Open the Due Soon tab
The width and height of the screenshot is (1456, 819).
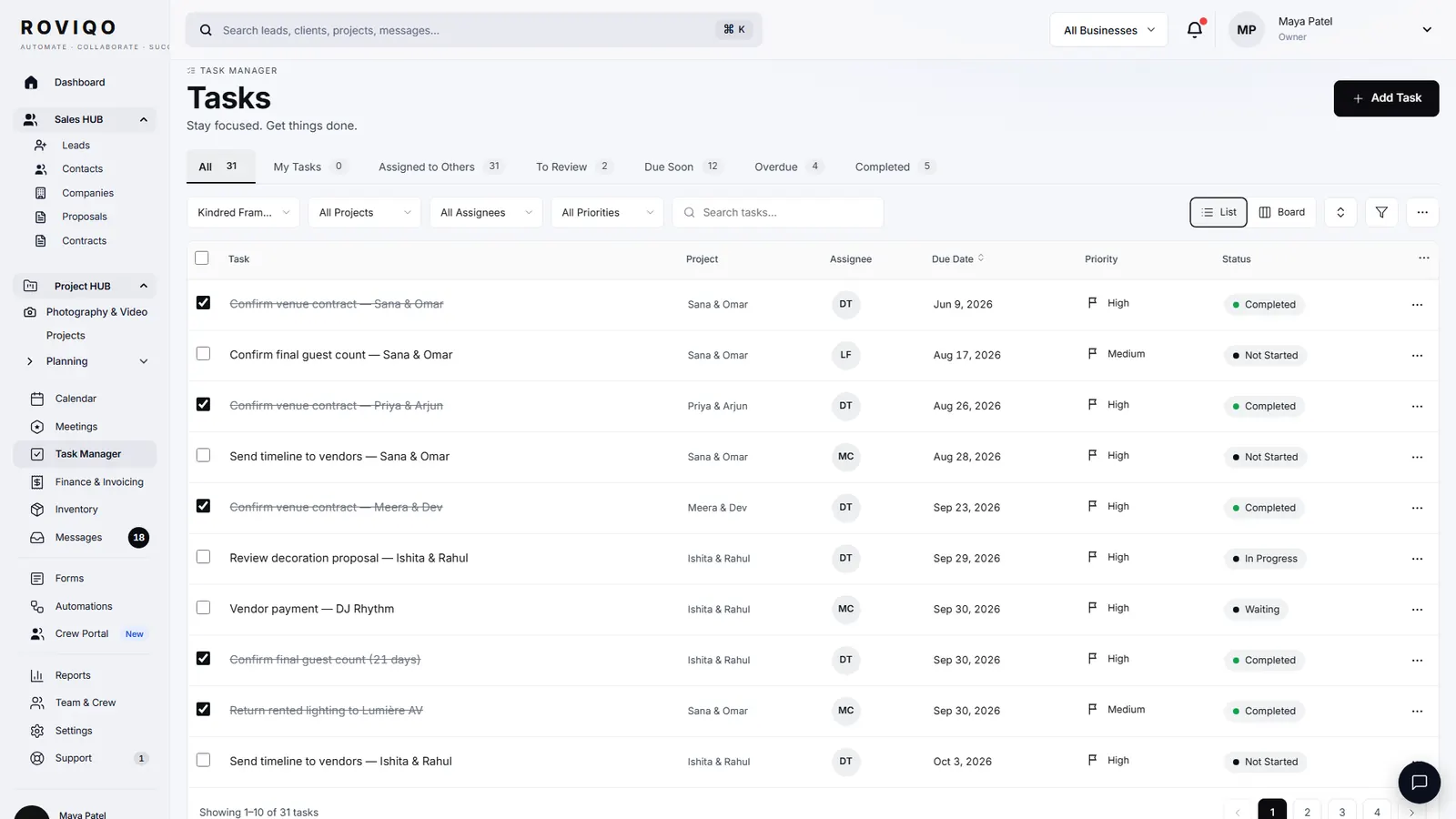tap(682, 167)
